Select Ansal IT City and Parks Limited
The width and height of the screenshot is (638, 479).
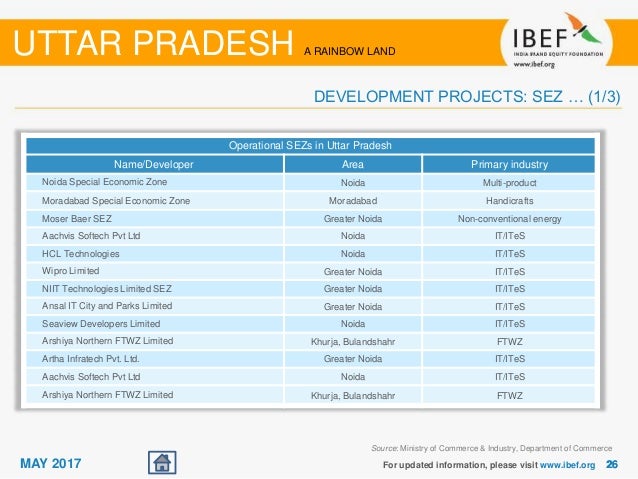click(154, 306)
